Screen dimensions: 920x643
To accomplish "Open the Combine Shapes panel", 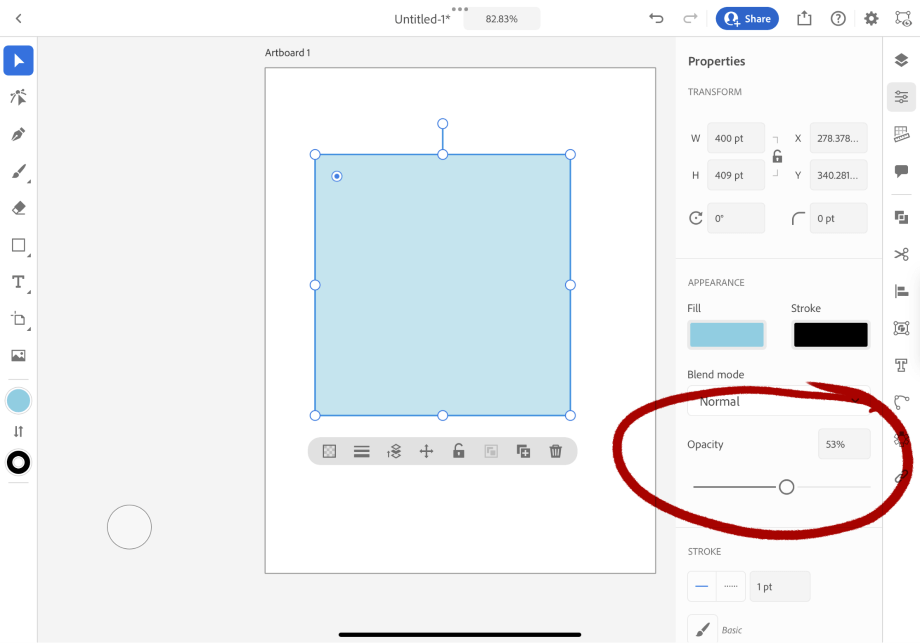I will click(x=901, y=218).
